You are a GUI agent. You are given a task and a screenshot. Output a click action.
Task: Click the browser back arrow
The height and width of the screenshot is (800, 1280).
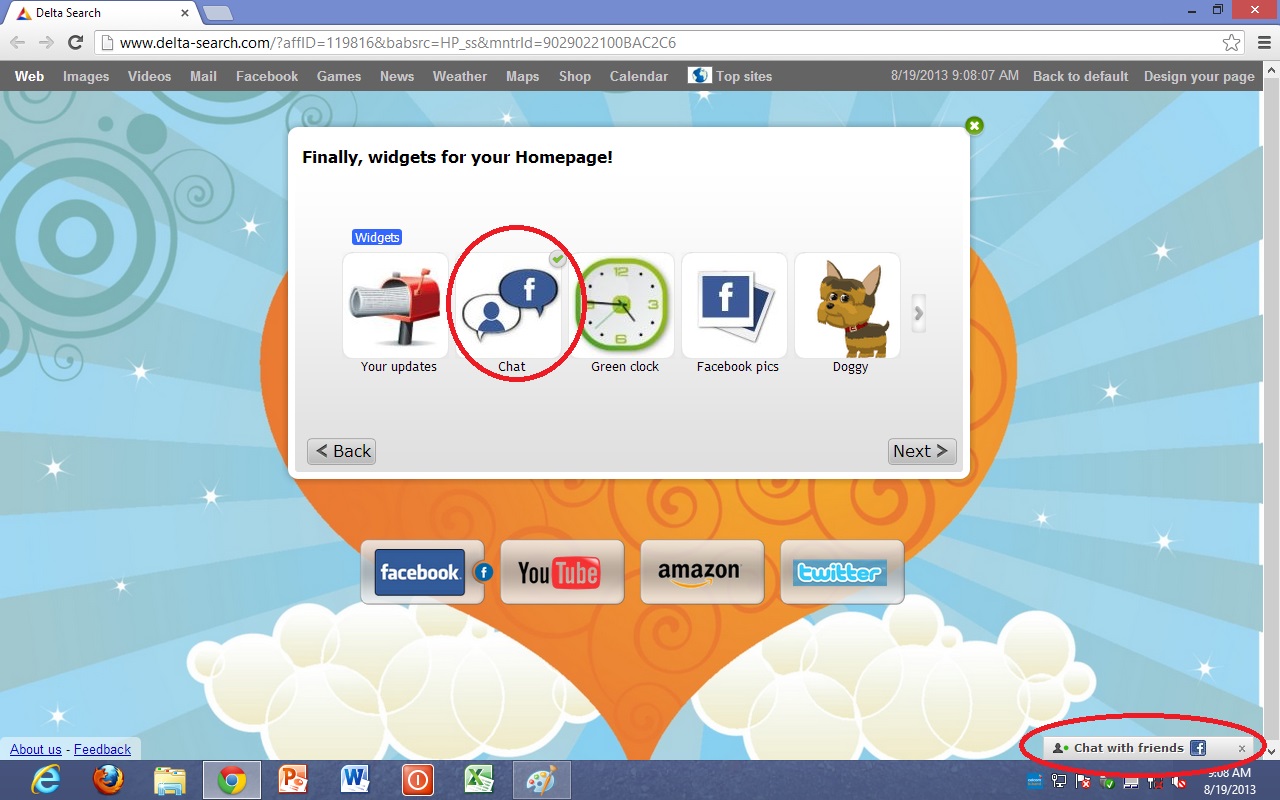pyautogui.click(x=18, y=42)
